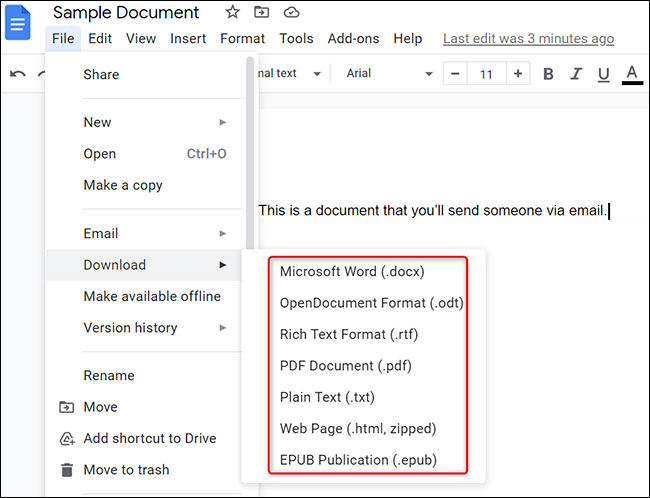Screen dimensions: 650x498
Task: Select Move to trash
Action: [144, 470]
